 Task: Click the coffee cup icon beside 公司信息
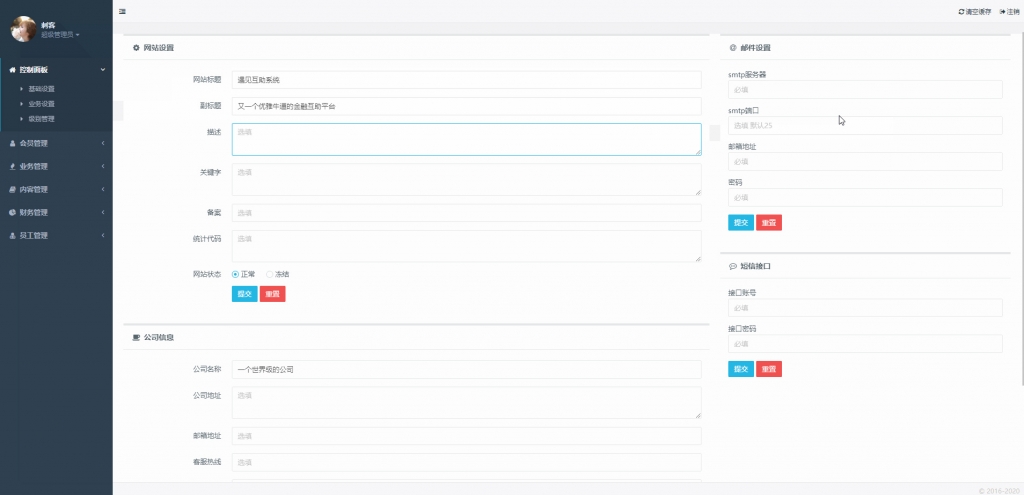click(x=136, y=338)
